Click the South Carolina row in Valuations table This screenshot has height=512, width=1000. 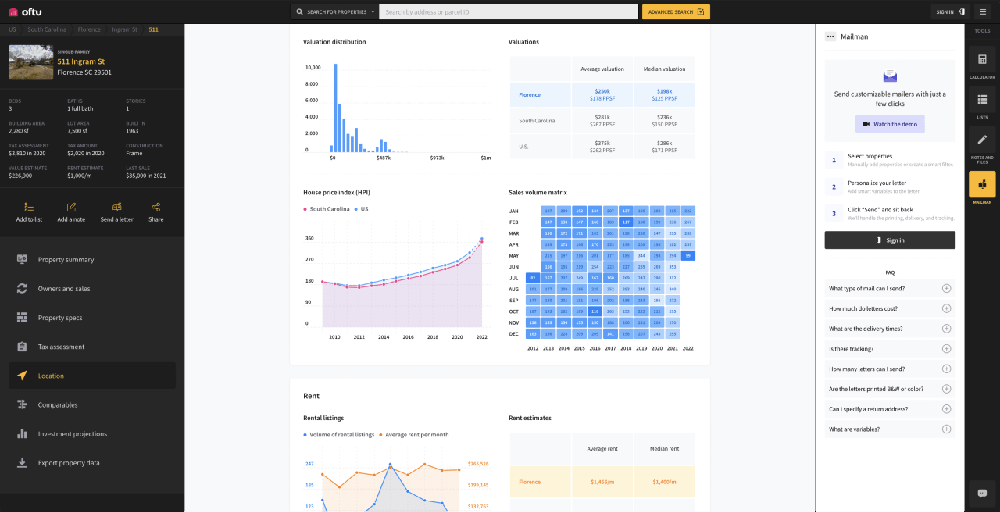602,121
